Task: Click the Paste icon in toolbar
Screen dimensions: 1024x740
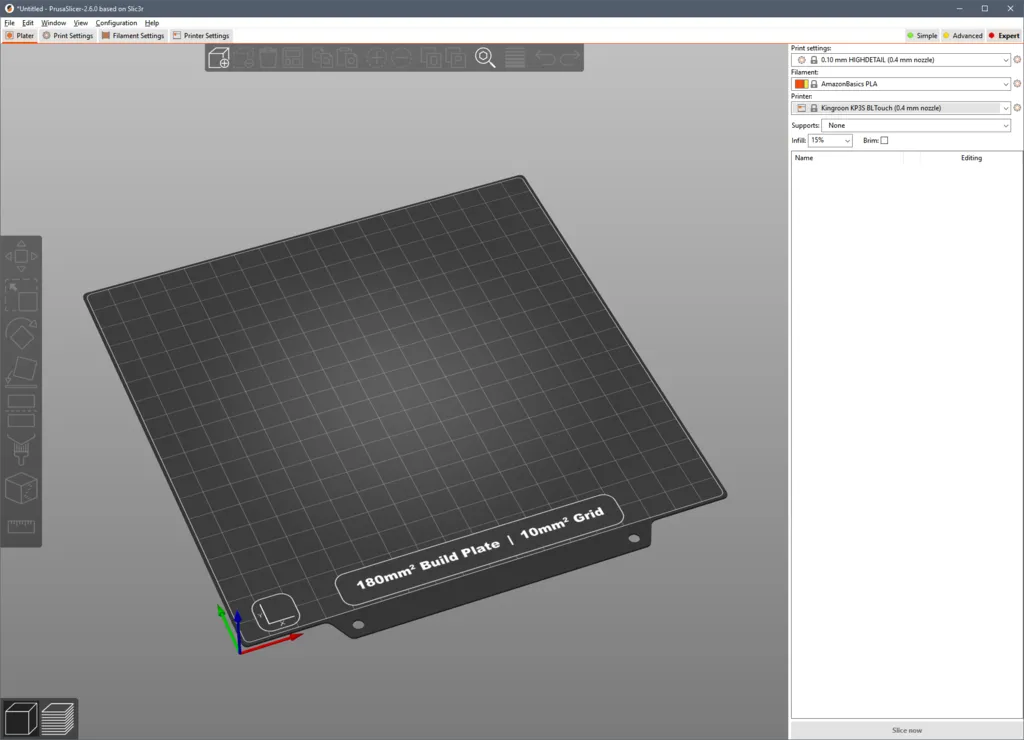Action: coord(348,58)
